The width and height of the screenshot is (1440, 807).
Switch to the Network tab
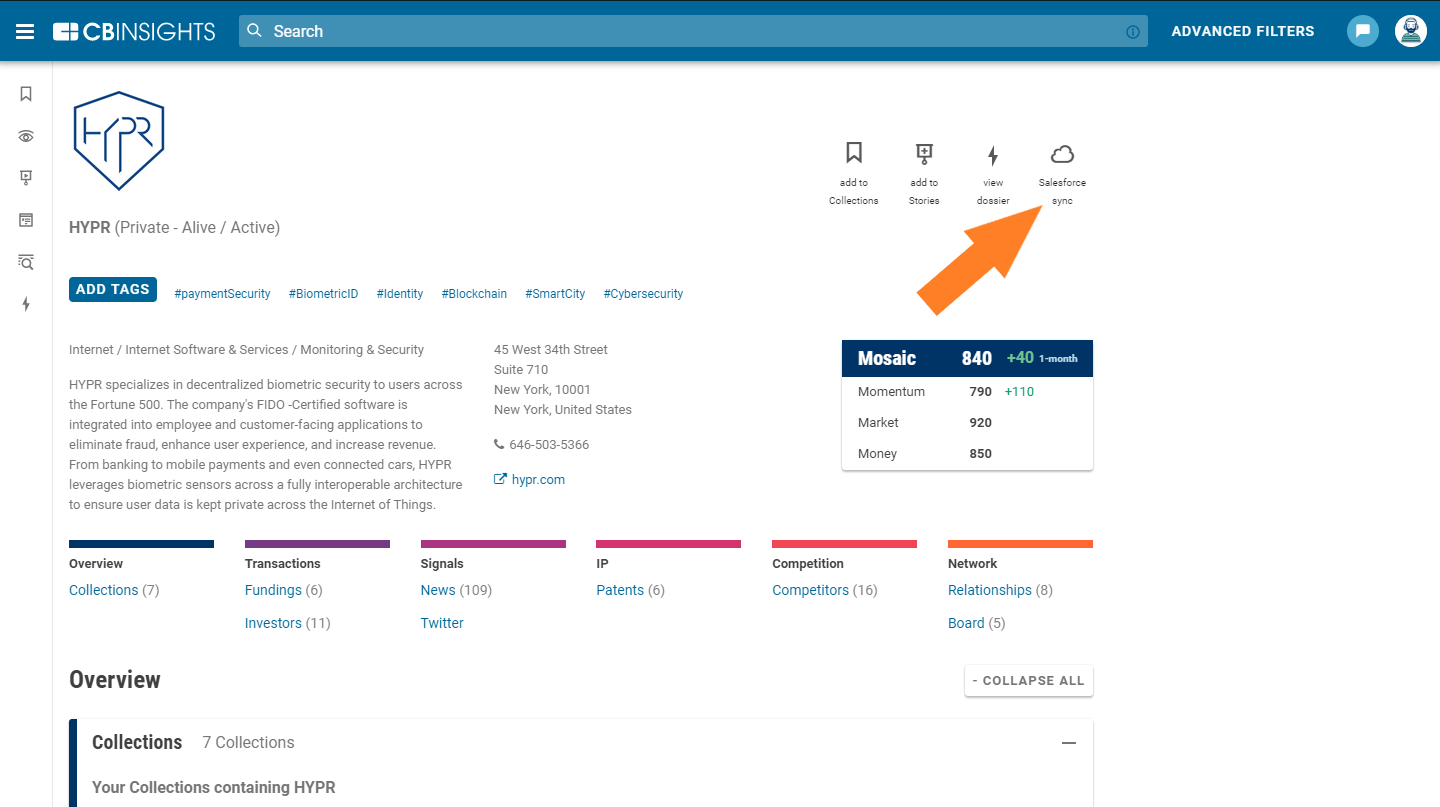tap(973, 564)
